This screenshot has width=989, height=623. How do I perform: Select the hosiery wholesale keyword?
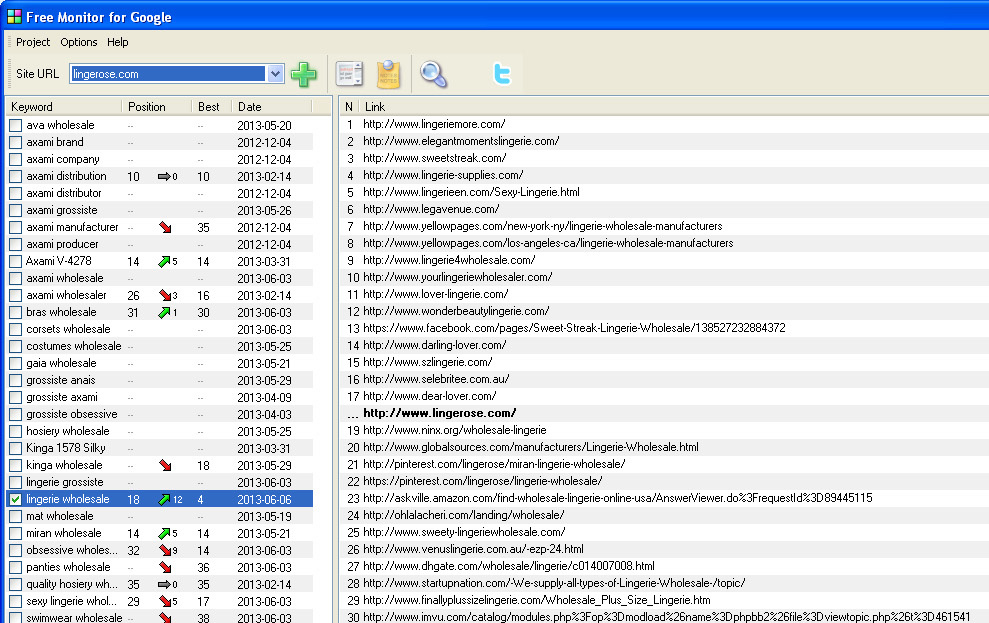[67, 431]
